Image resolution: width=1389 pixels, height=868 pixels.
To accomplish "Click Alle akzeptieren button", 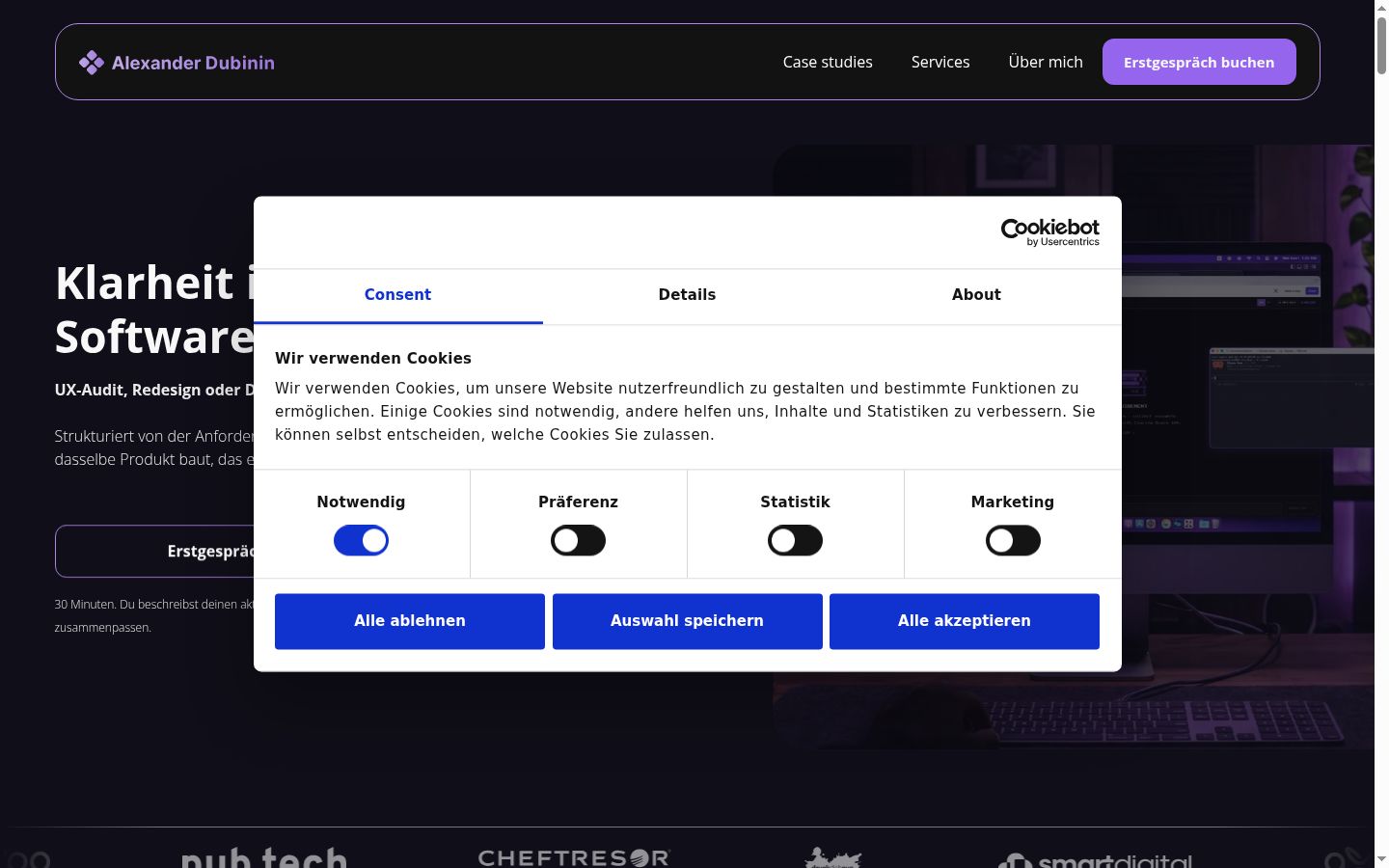I will [965, 621].
